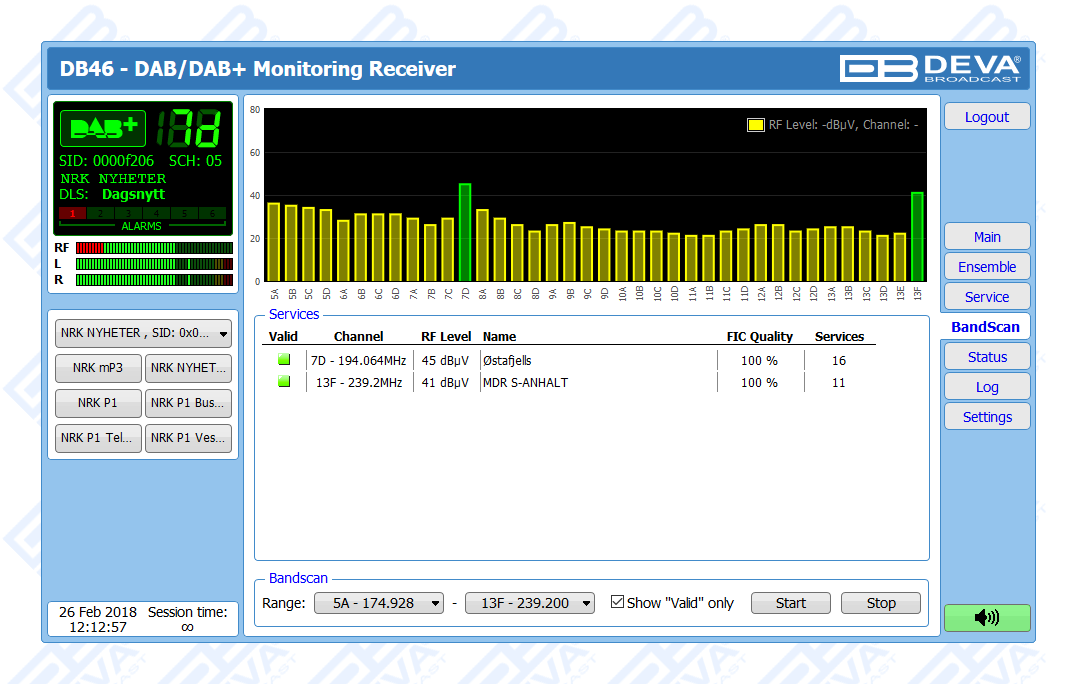Expand range start 5A - 174.928 dropdown
1077x684 pixels.
(379, 603)
